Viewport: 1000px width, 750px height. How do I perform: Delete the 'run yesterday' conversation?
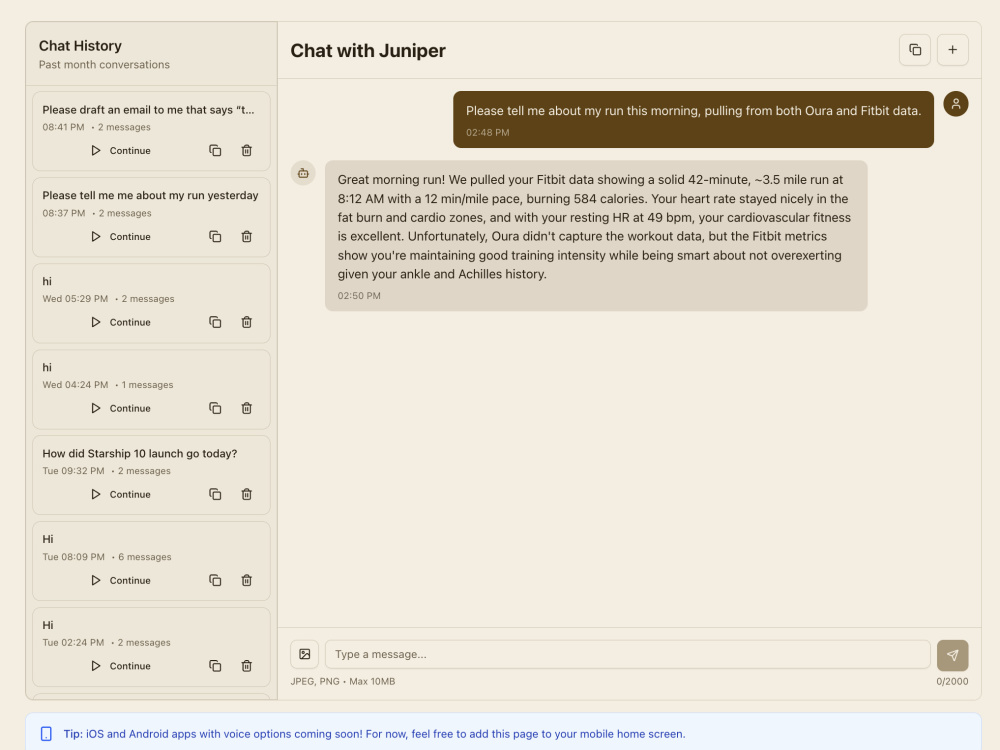(x=246, y=237)
